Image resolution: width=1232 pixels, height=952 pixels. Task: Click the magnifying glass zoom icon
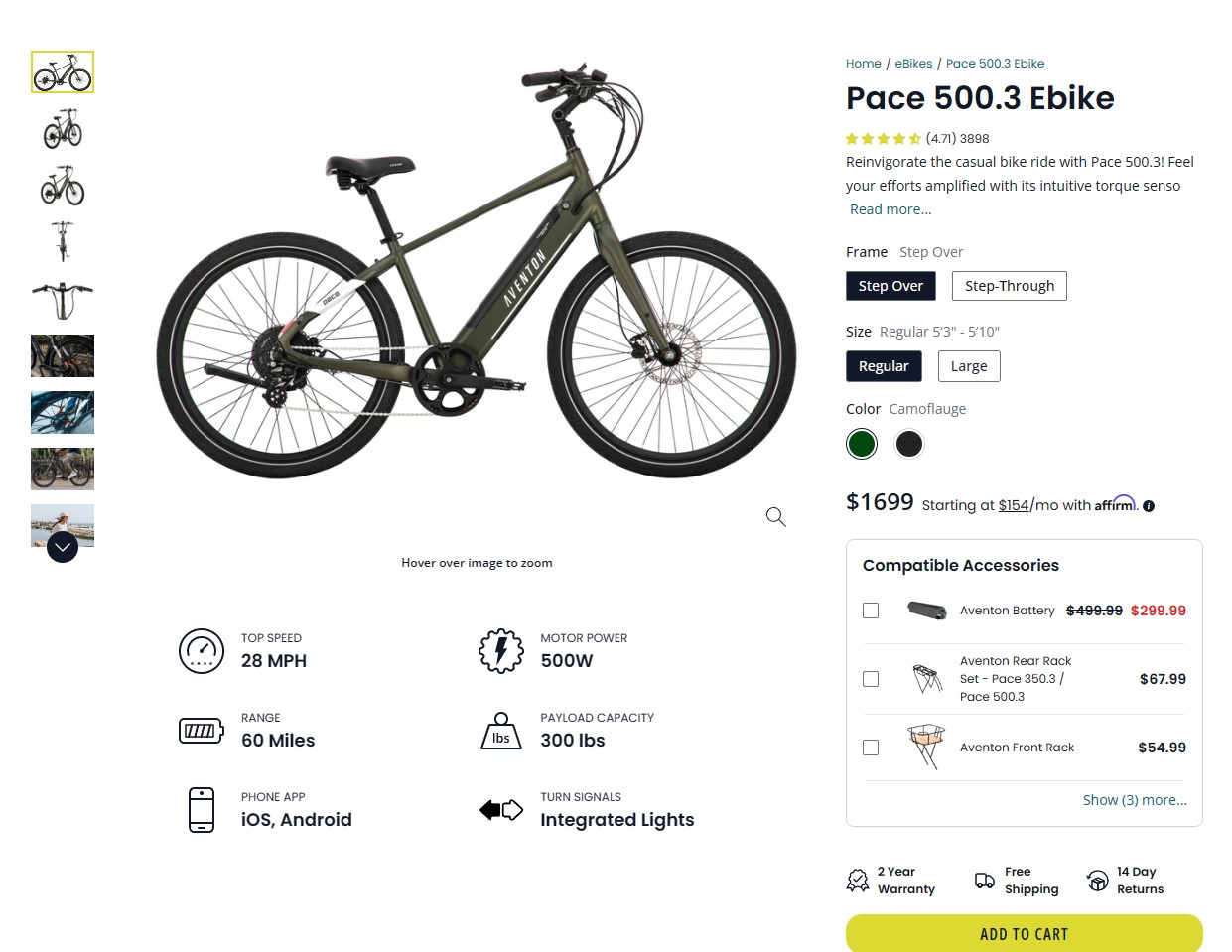tap(775, 516)
